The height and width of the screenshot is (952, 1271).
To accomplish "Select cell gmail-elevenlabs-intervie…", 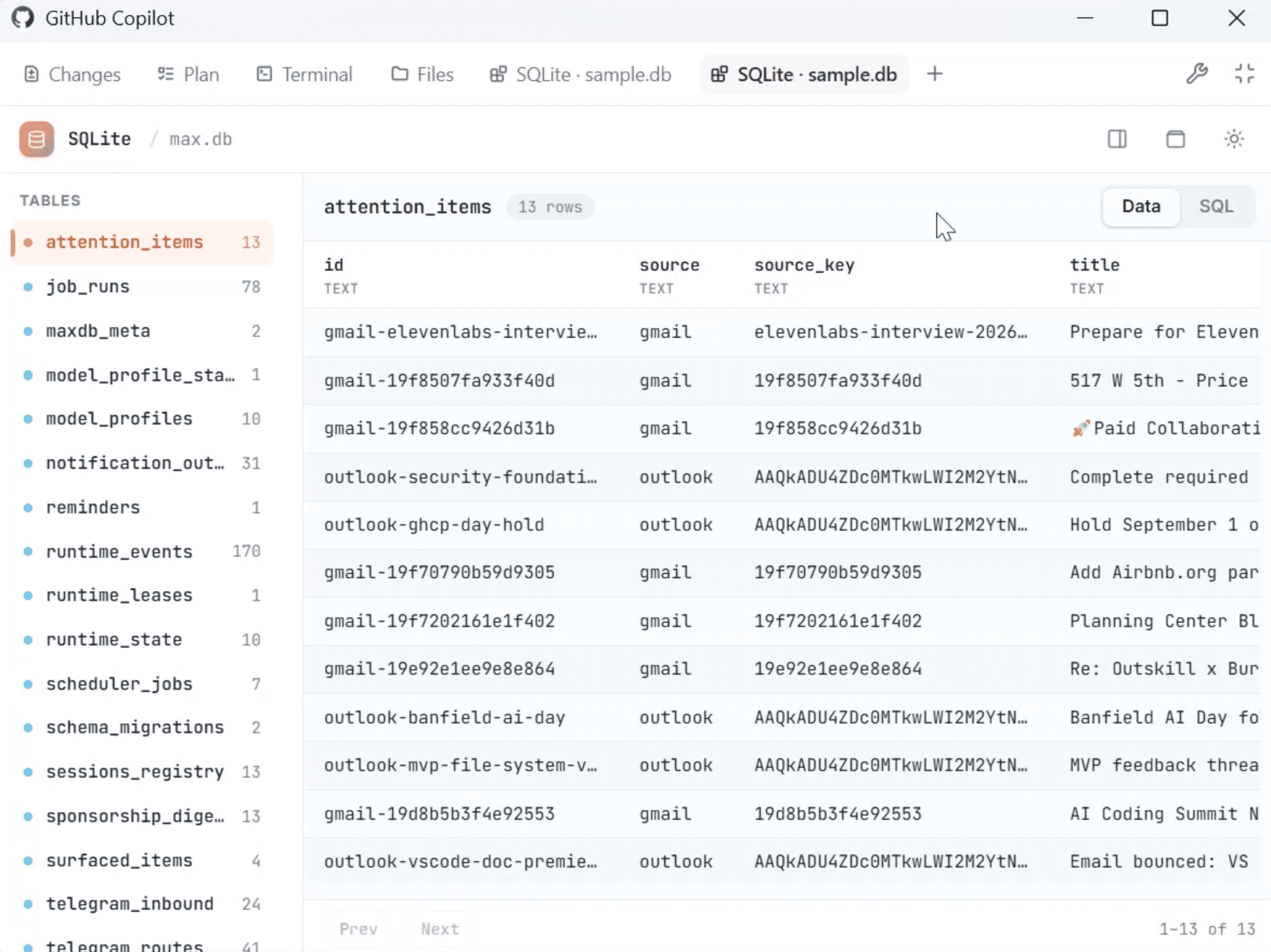I will tap(461, 332).
